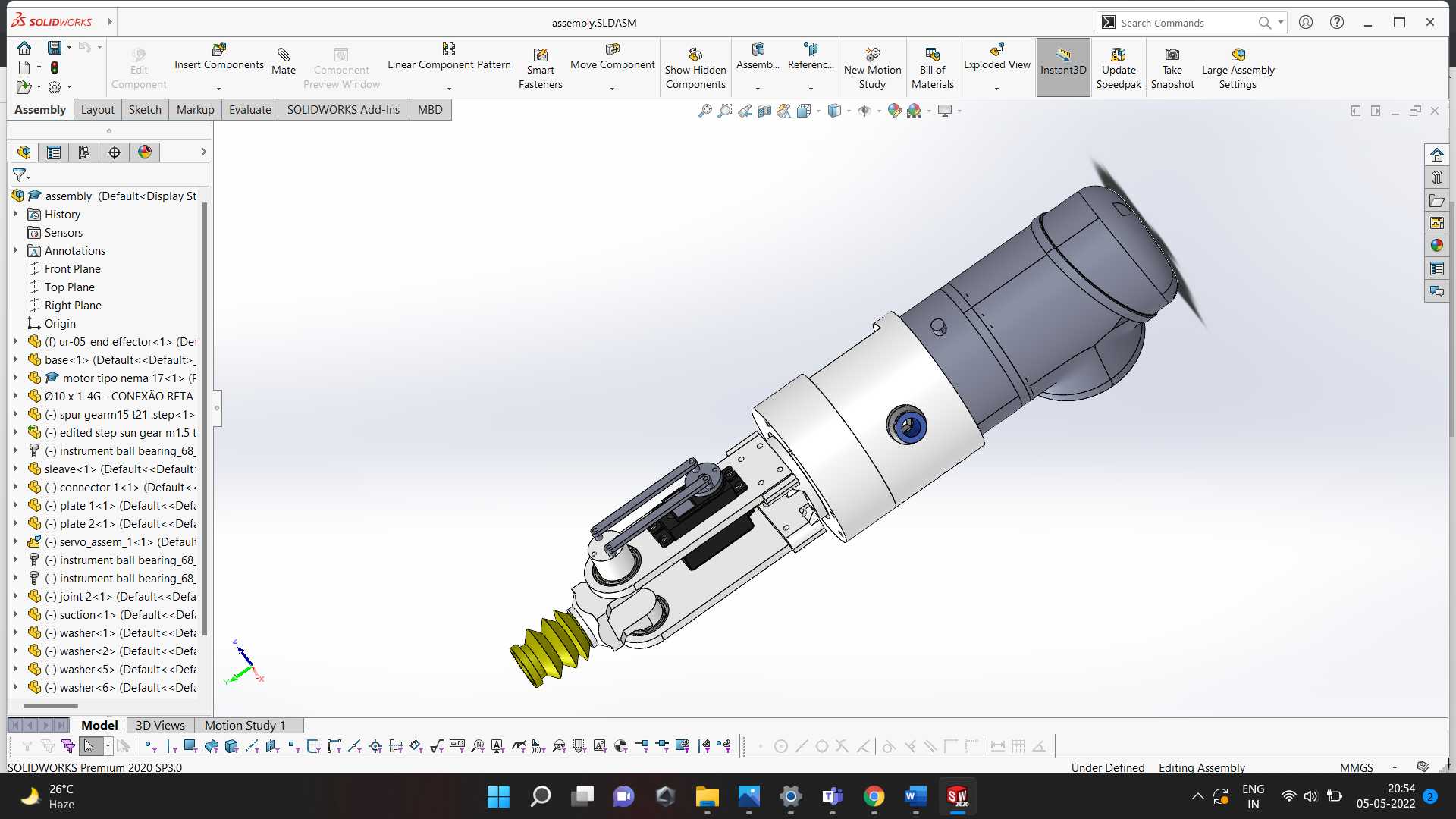Switch to the Evaluate tab
Image resolution: width=1456 pixels, height=819 pixels.
(x=249, y=110)
